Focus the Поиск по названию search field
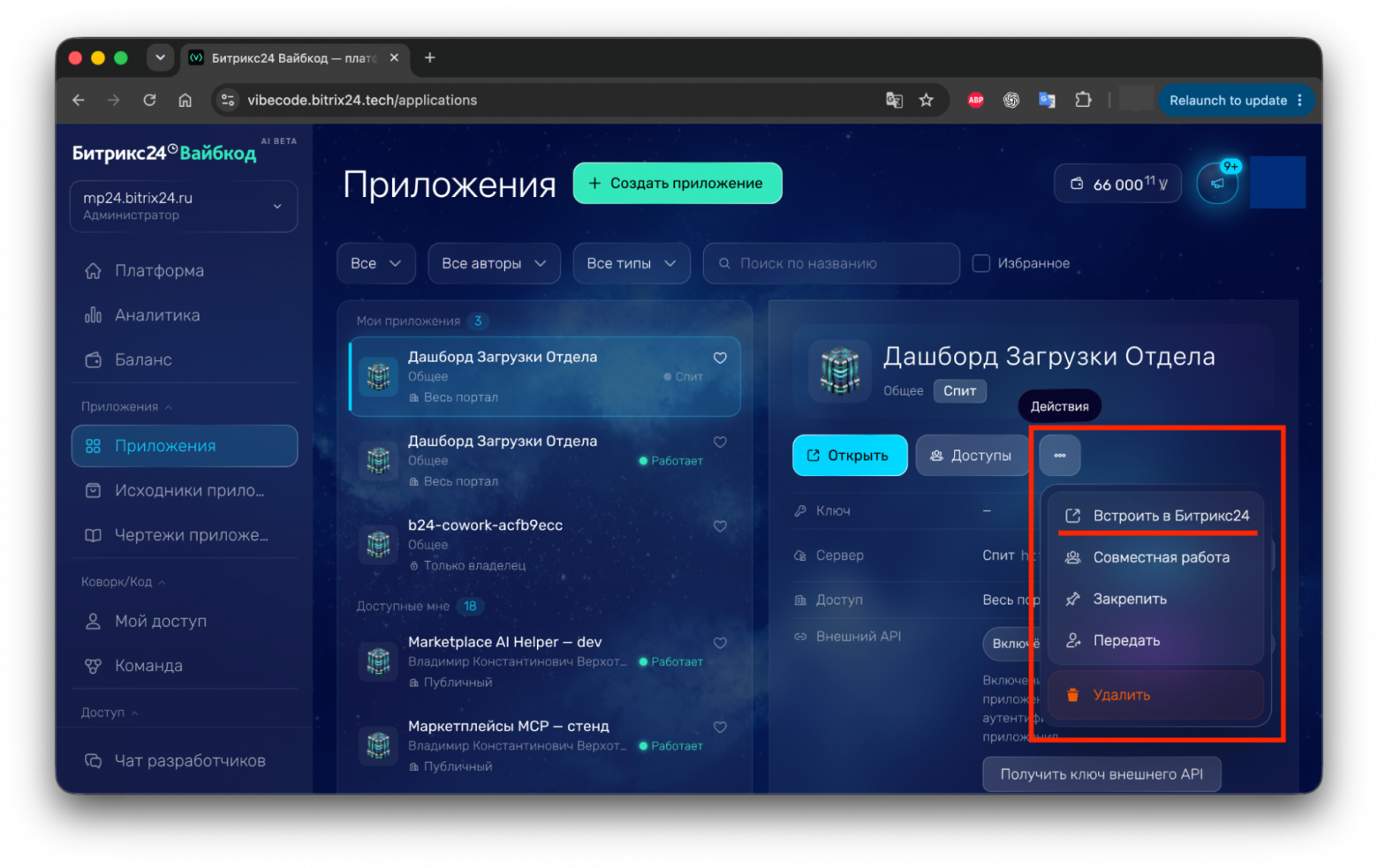 831,263
